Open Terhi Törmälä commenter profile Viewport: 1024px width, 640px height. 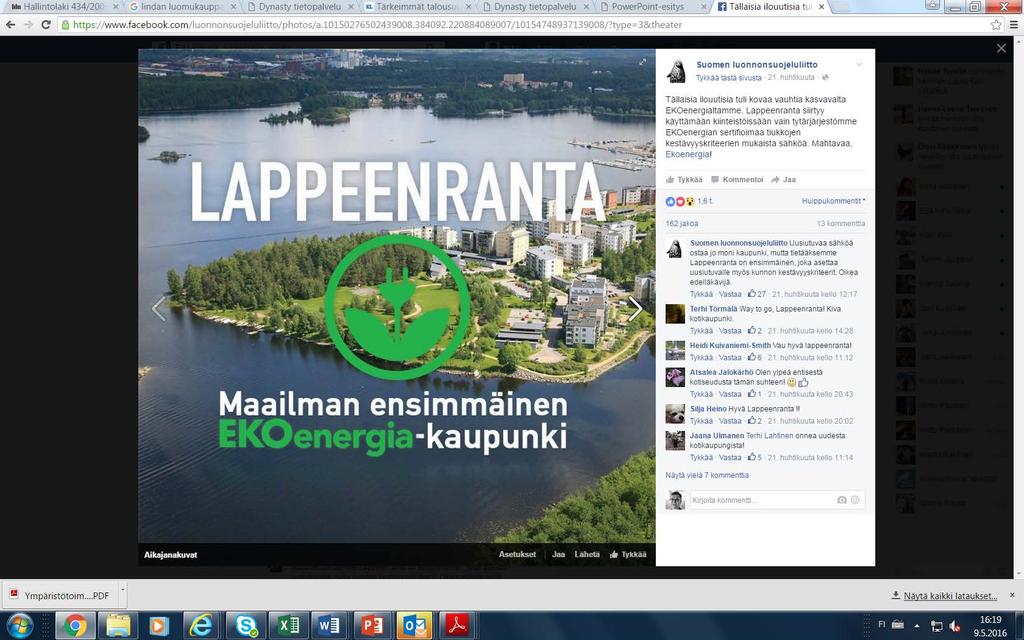714,309
